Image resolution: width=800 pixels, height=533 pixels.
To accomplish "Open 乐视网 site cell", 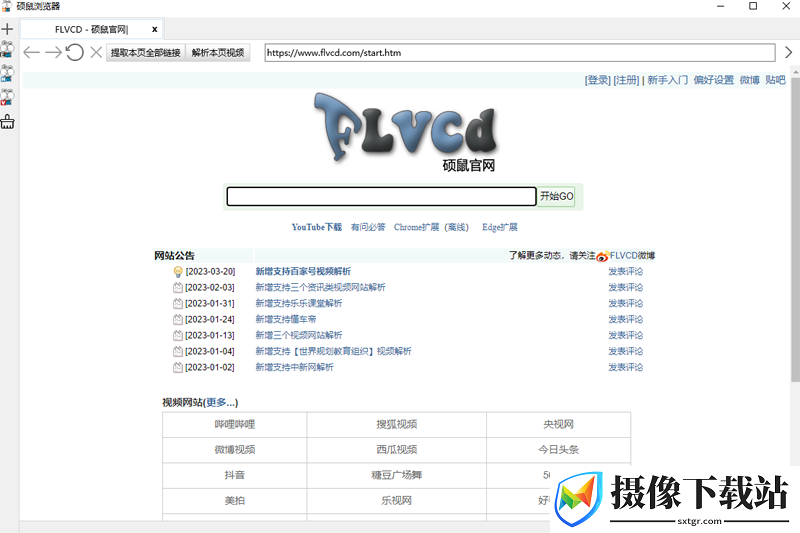I will pos(396,501).
